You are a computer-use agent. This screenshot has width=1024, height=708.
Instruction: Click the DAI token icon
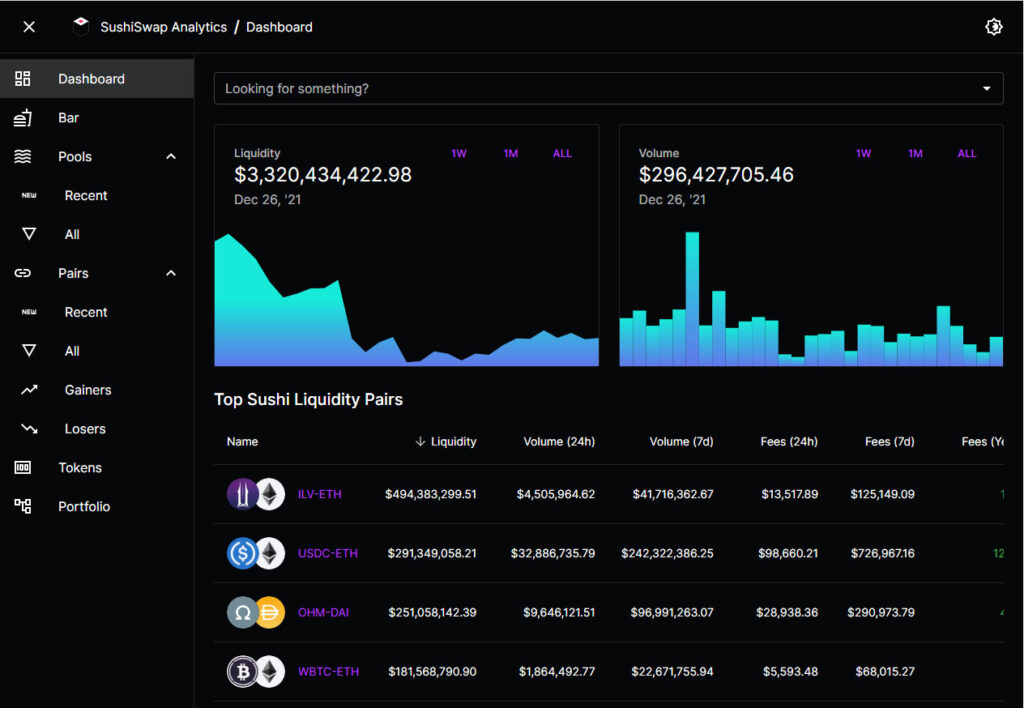pyautogui.click(x=270, y=613)
